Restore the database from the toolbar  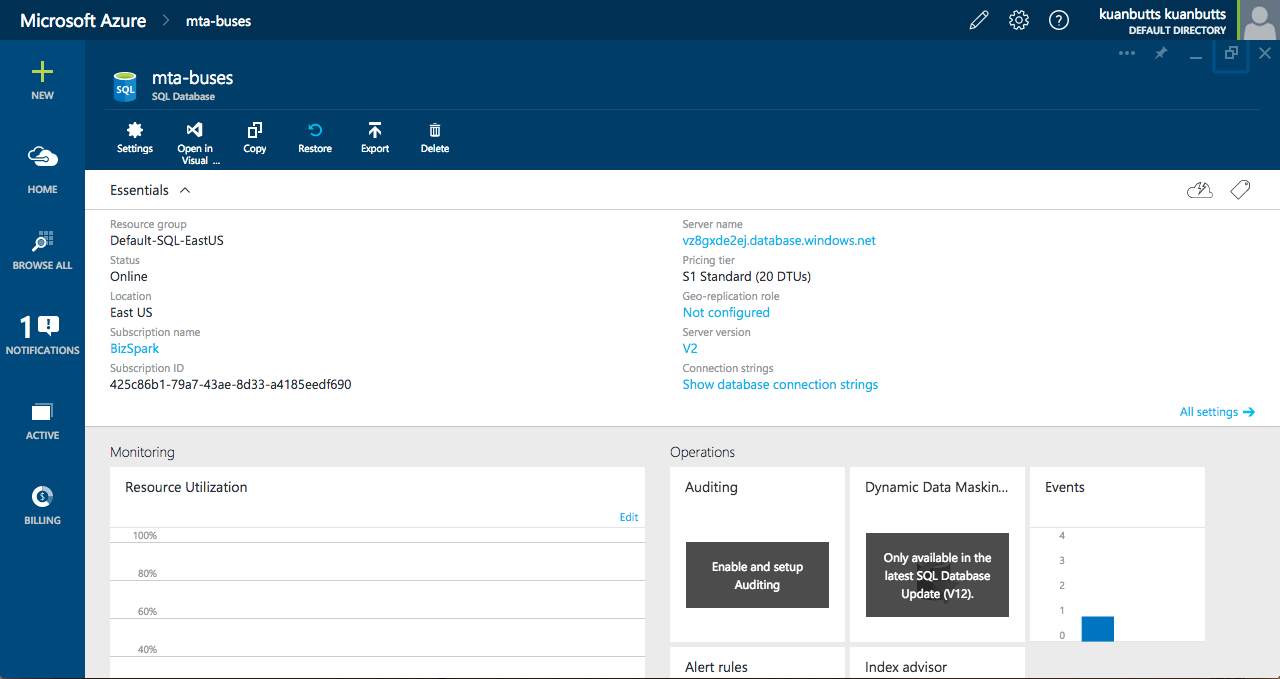pos(315,138)
